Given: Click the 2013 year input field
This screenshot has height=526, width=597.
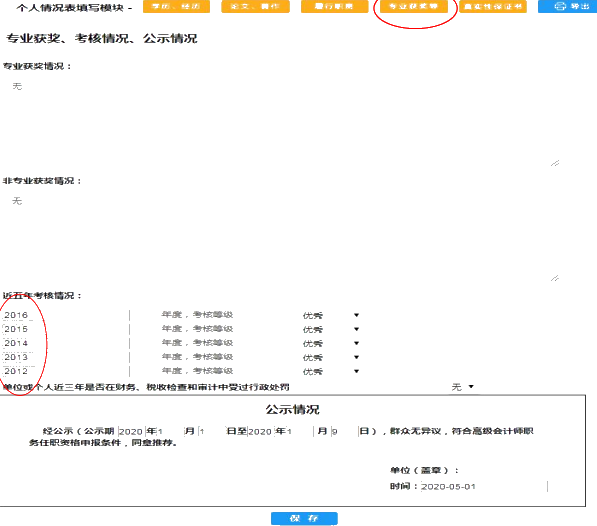Looking at the screenshot, I should click(66, 357).
